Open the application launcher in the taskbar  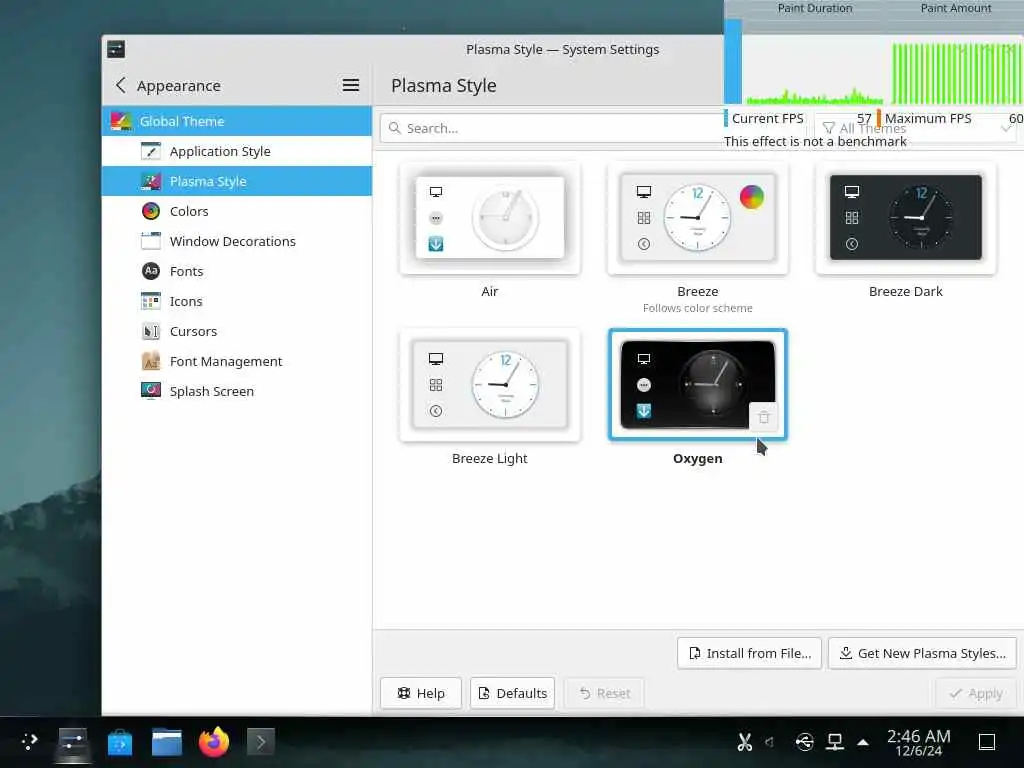point(29,742)
